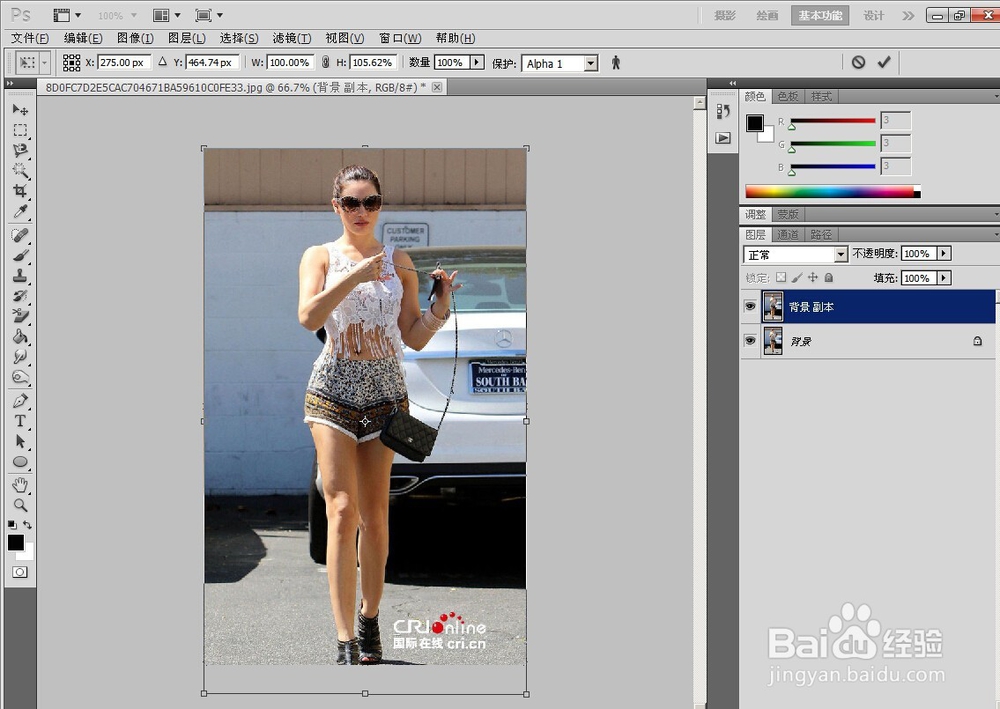Toggle lock all icon
The height and width of the screenshot is (709, 1000).
828,277
